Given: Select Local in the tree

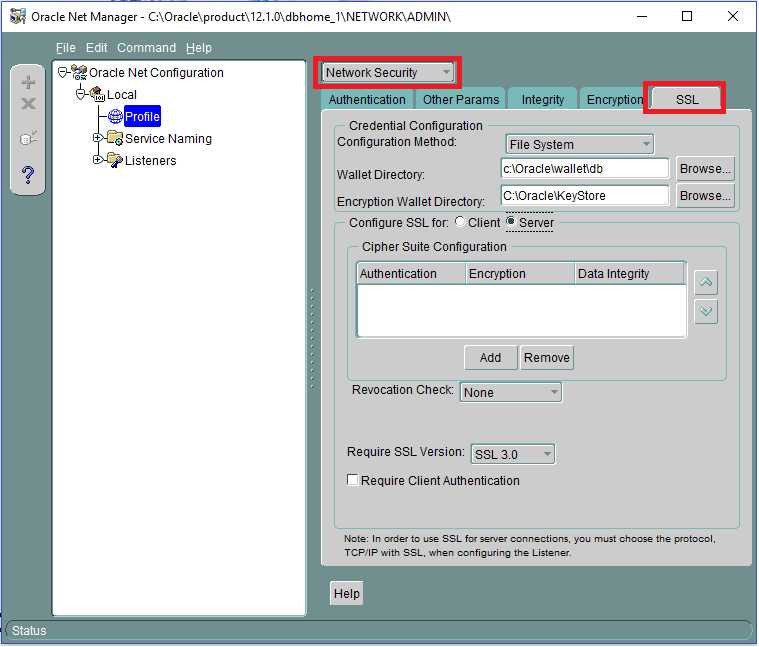Looking at the screenshot, I should [x=121, y=94].
